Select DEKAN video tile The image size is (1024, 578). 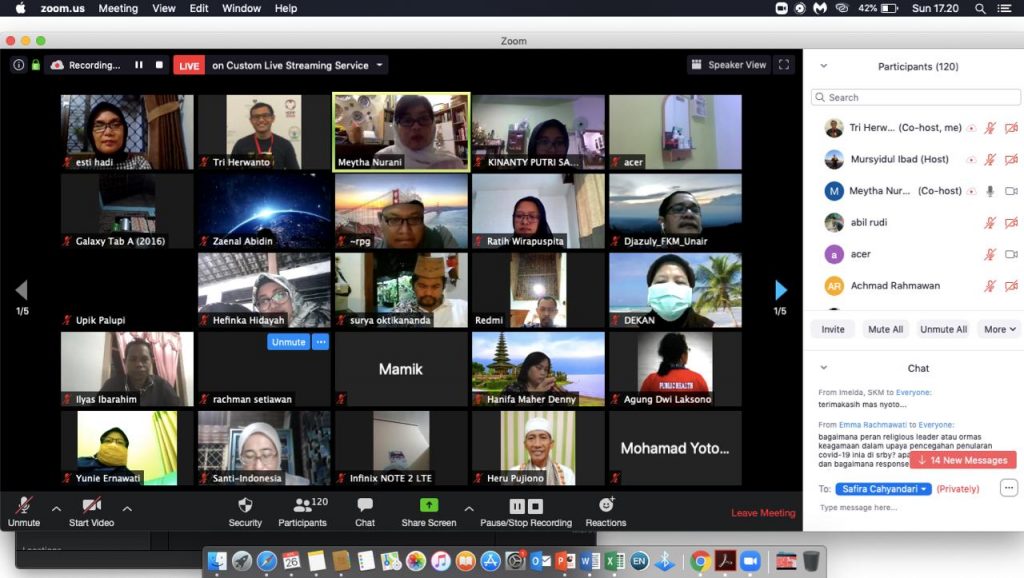coord(675,290)
